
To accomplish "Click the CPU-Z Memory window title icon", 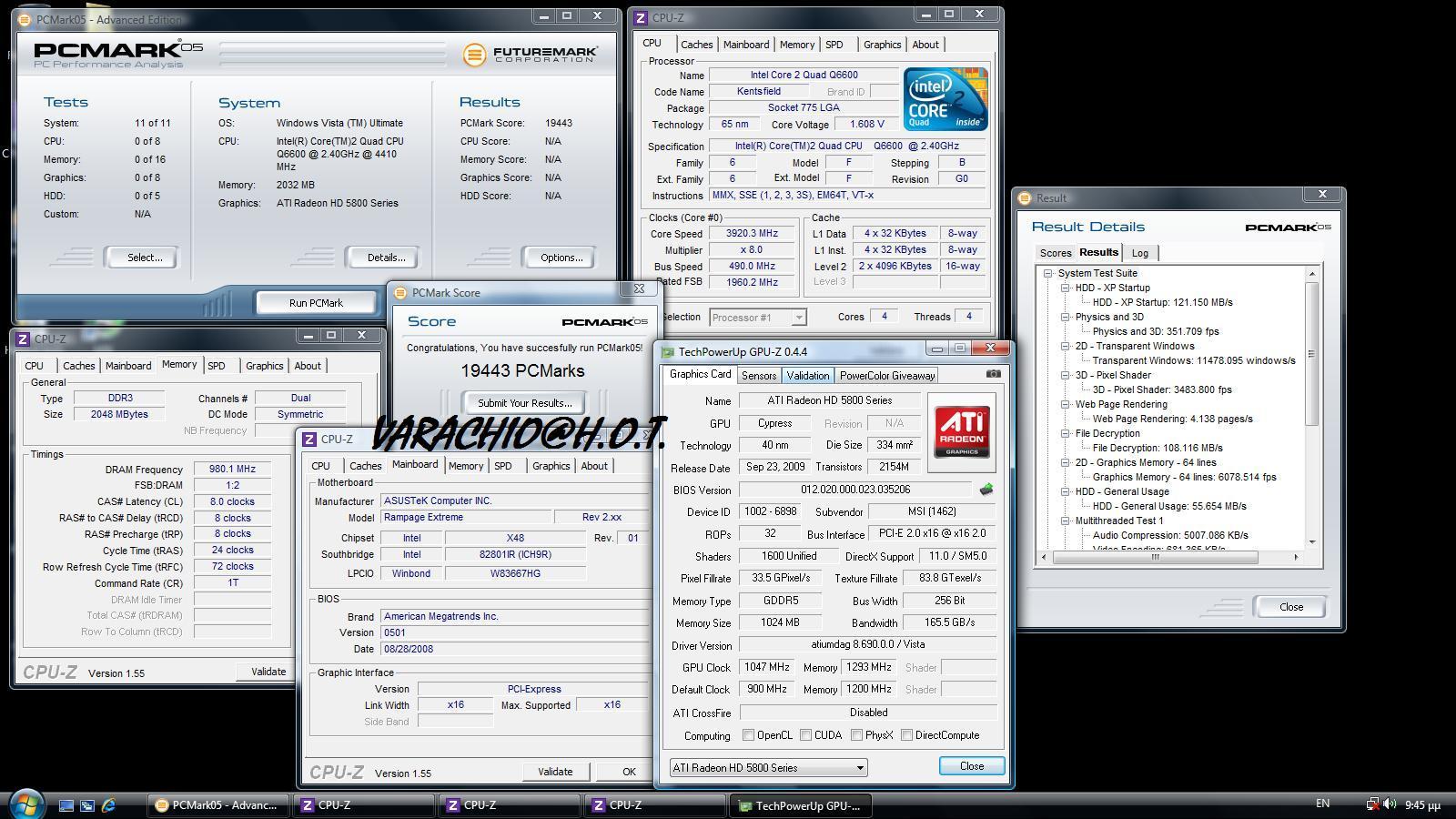I will click(x=23, y=339).
